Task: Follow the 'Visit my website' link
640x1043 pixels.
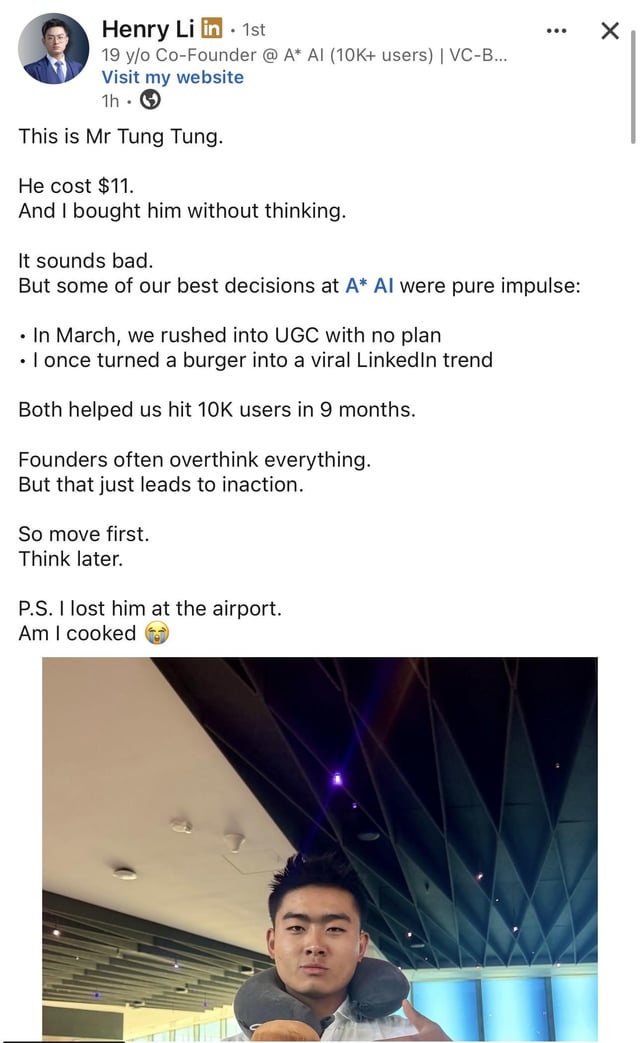Action: pyautogui.click(x=172, y=77)
